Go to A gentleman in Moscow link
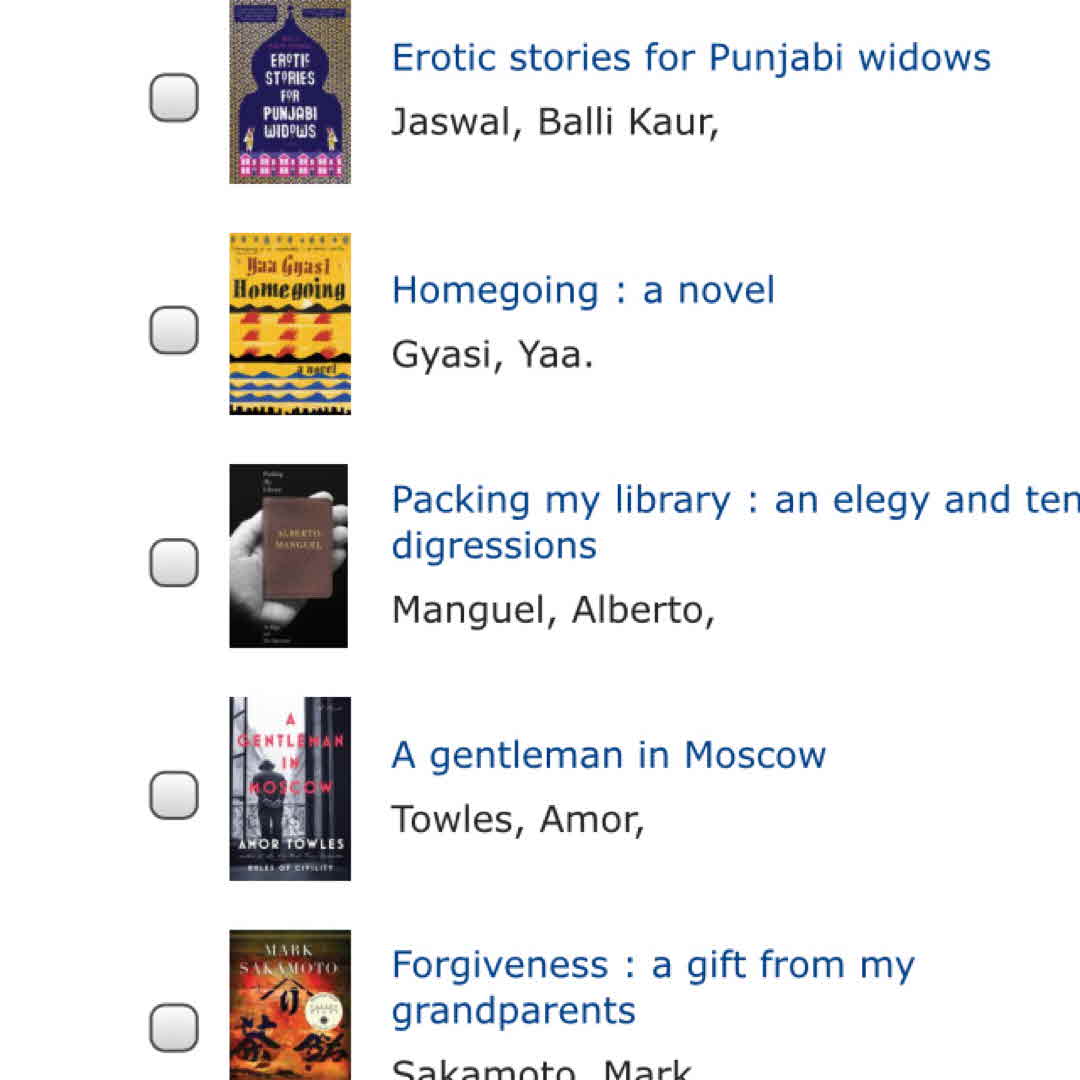The width and height of the screenshot is (1080, 1080). [x=608, y=755]
